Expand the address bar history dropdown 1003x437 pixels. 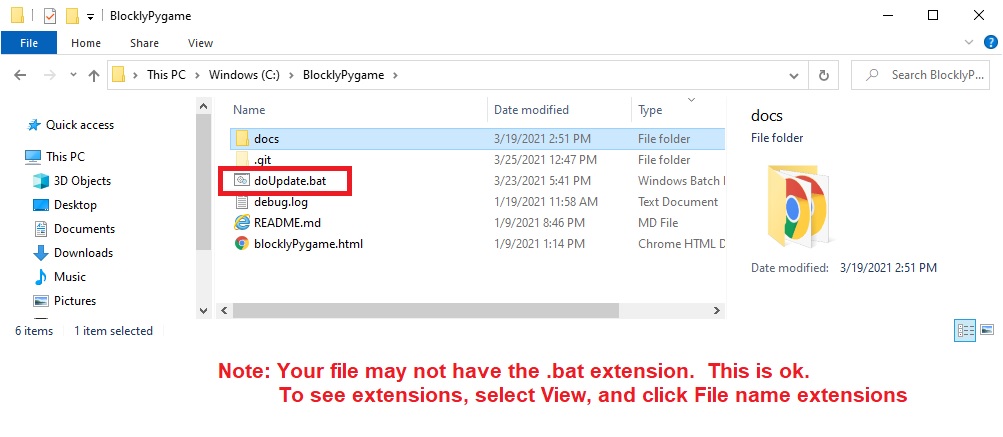coord(794,75)
